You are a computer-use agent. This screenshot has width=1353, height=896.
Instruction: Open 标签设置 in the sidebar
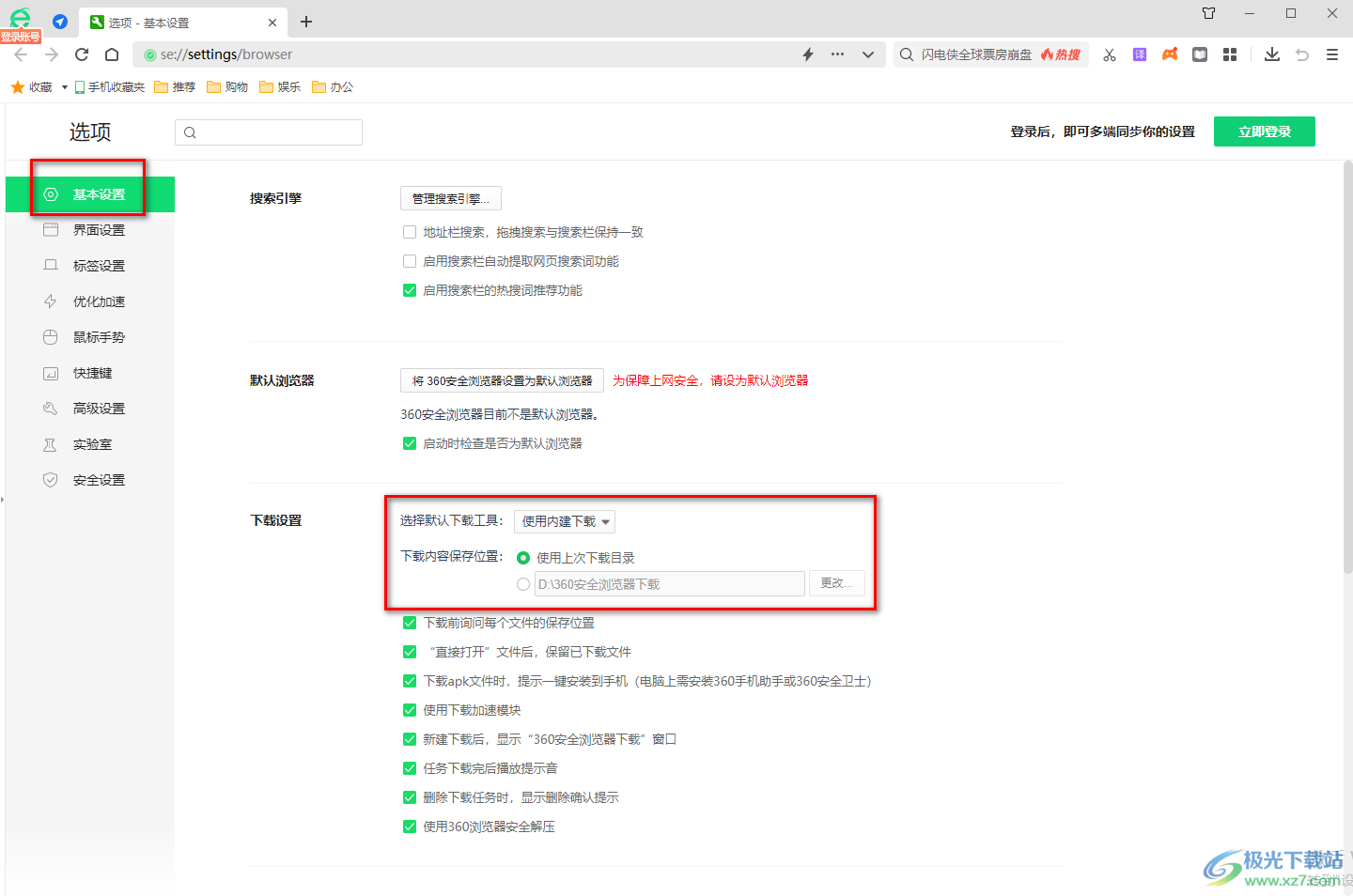90,266
